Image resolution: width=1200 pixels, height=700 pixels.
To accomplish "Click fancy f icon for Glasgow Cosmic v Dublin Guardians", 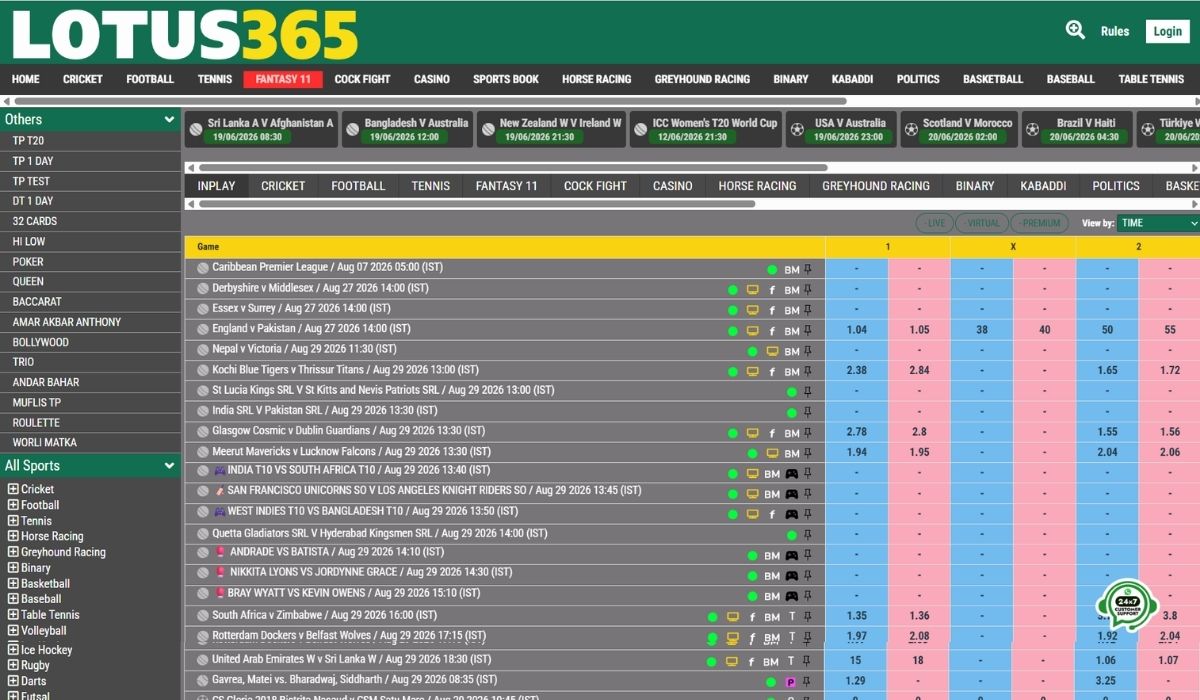I will click(x=771, y=433).
